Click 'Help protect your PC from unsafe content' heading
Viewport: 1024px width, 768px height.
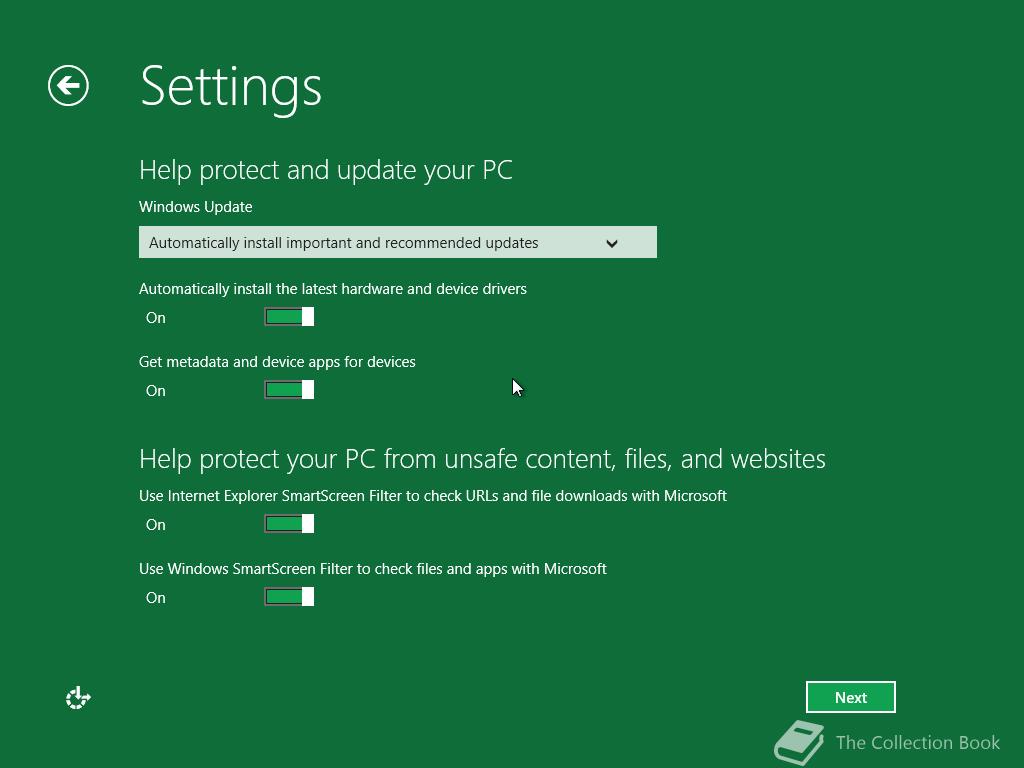coord(482,459)
